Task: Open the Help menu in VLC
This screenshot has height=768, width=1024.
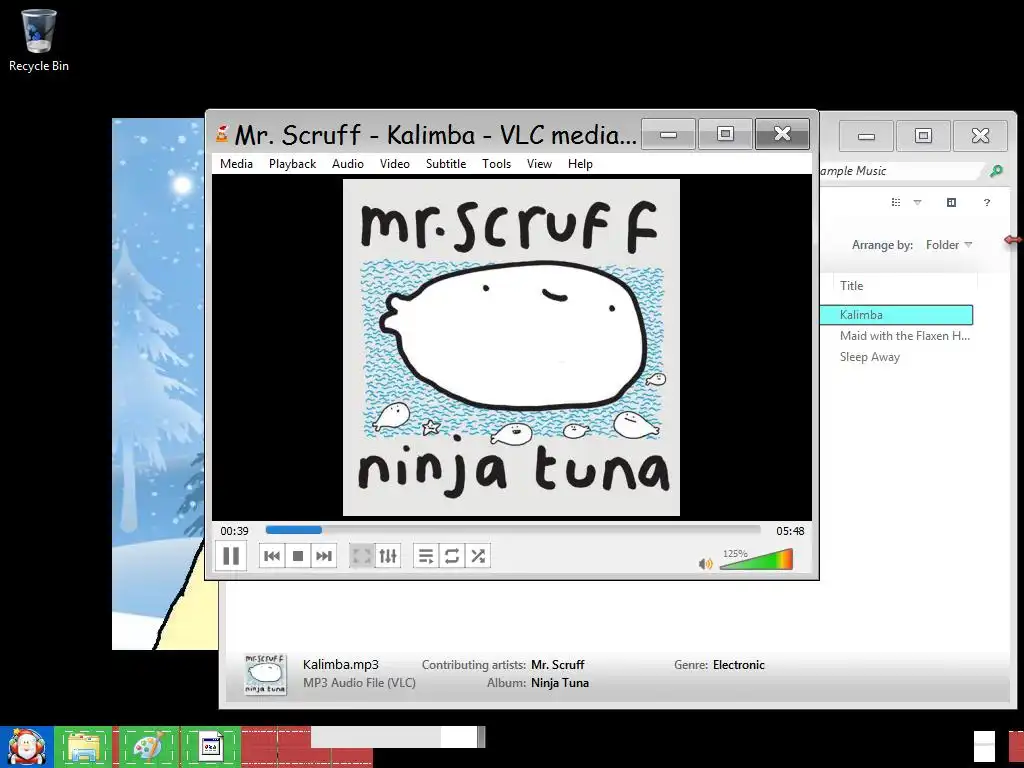Action: [580, 164]
